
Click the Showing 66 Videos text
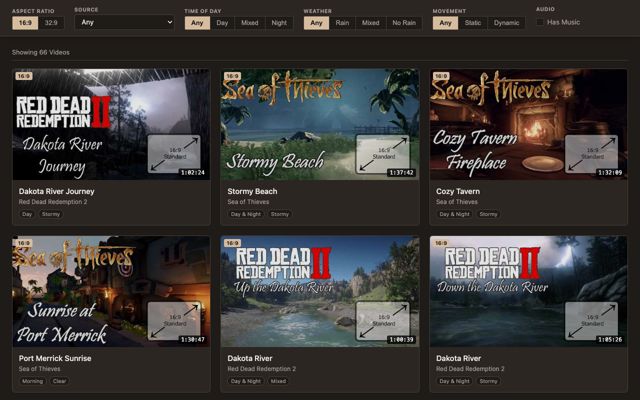coord(41,52)
